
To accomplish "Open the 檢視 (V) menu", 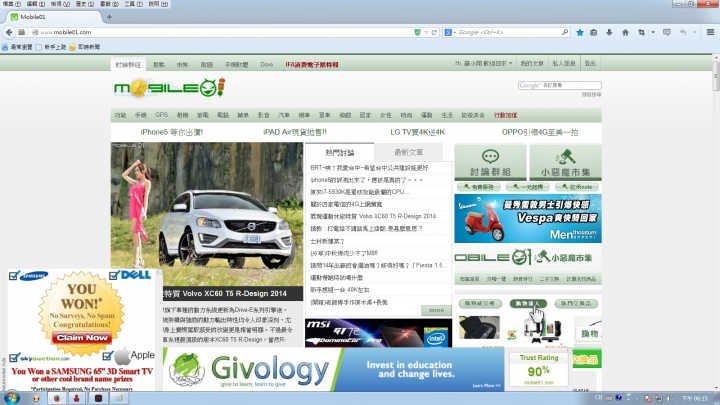I will tap(60, 4).
